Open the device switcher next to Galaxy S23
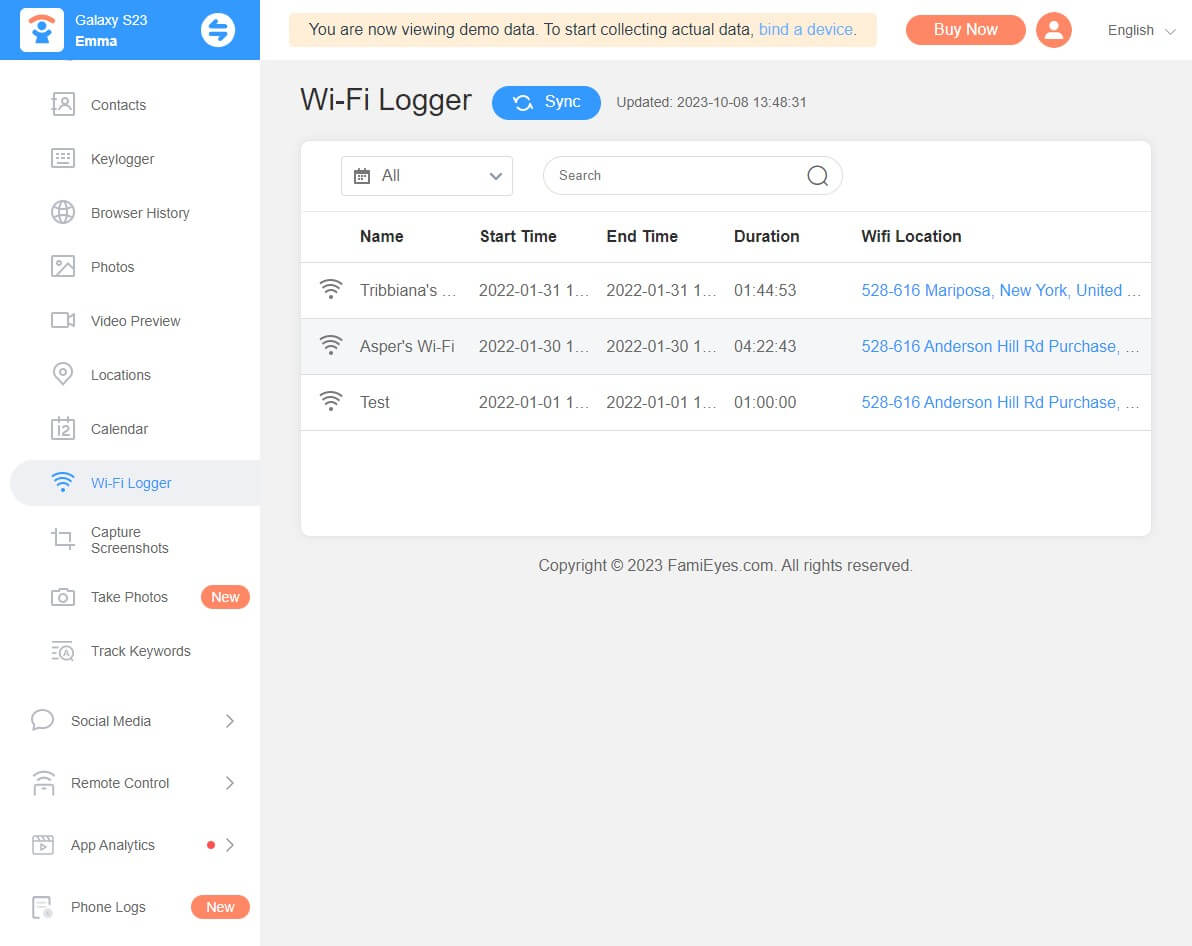The width and height of the screenshot is (1192, 946). pos(219,29)
